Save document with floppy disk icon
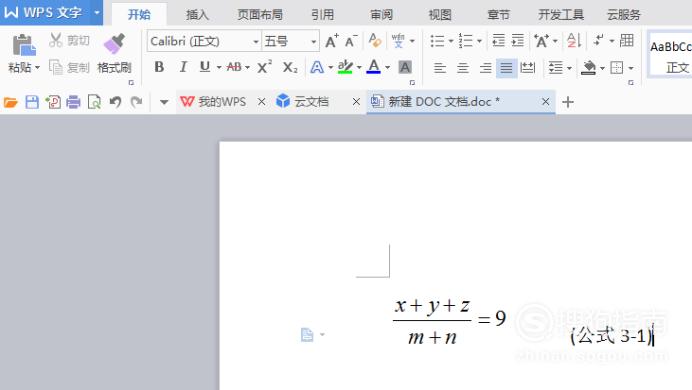The width and height of the screenshot is (692, 390). point(32,102)
